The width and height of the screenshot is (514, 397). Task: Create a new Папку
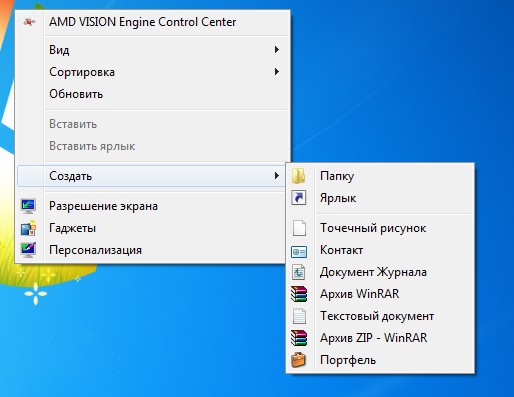point(380,176)
